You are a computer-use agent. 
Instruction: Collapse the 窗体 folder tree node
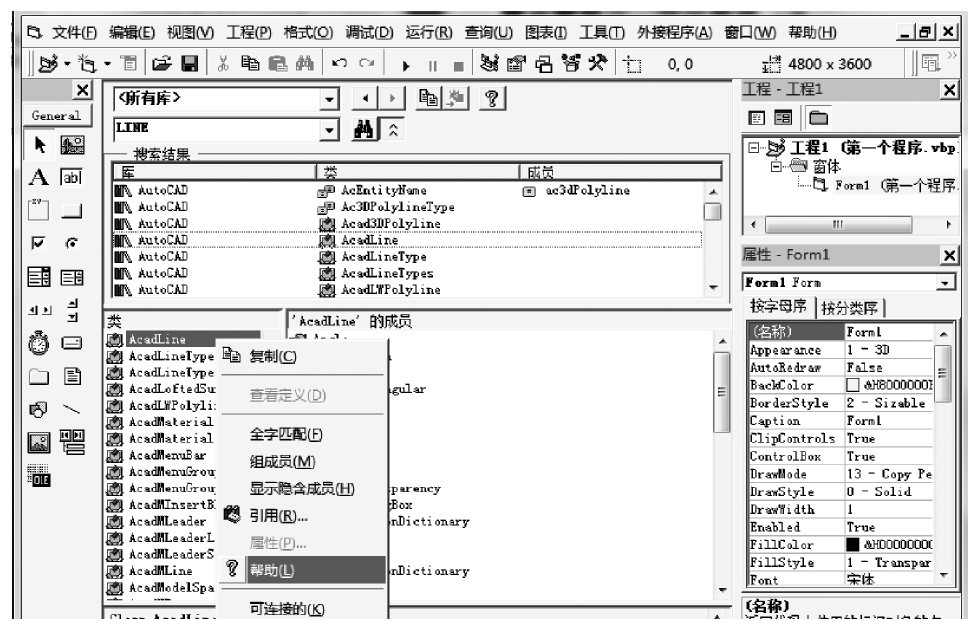point(776,166)
